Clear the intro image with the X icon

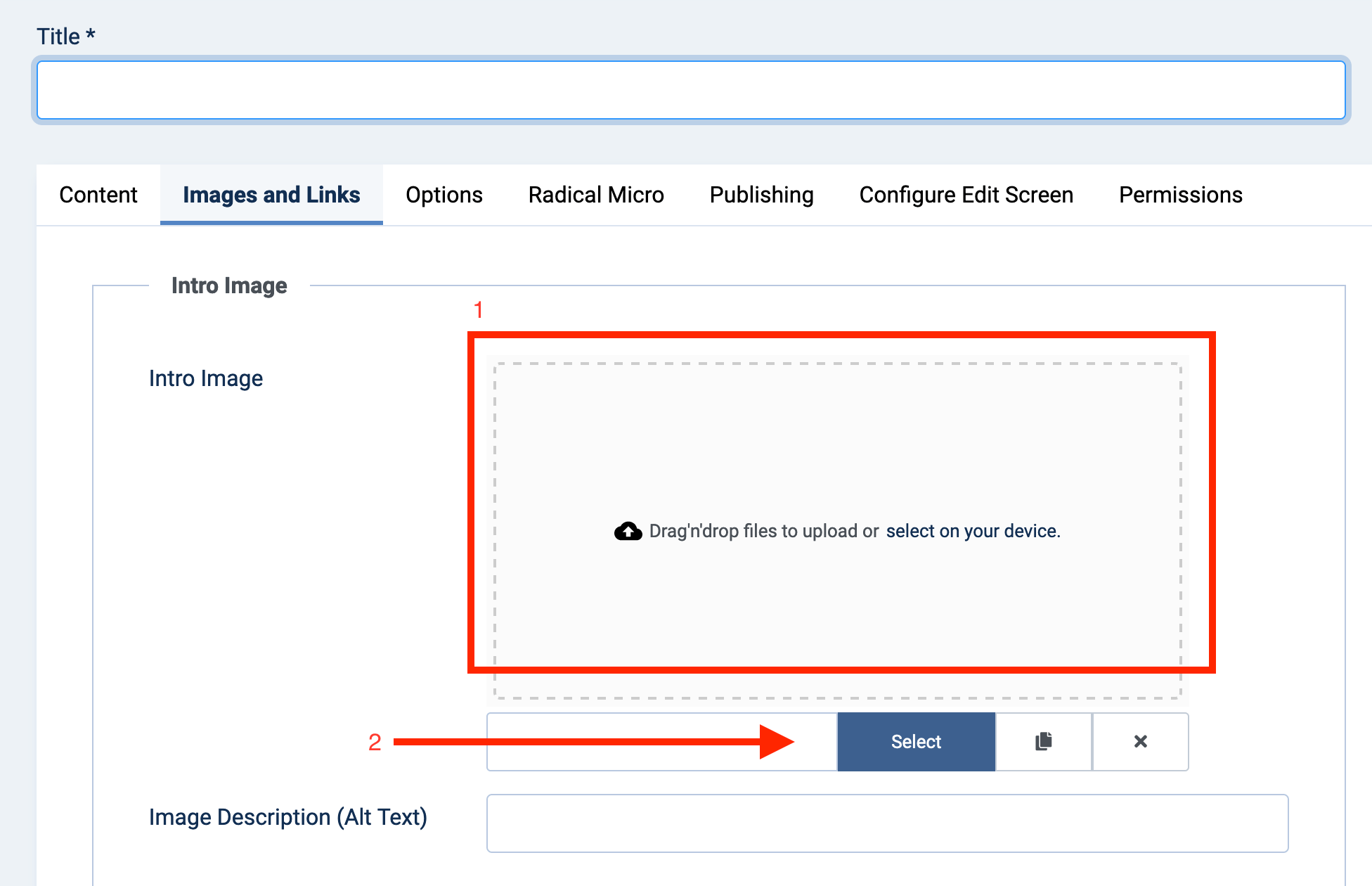pos(1140,741)
